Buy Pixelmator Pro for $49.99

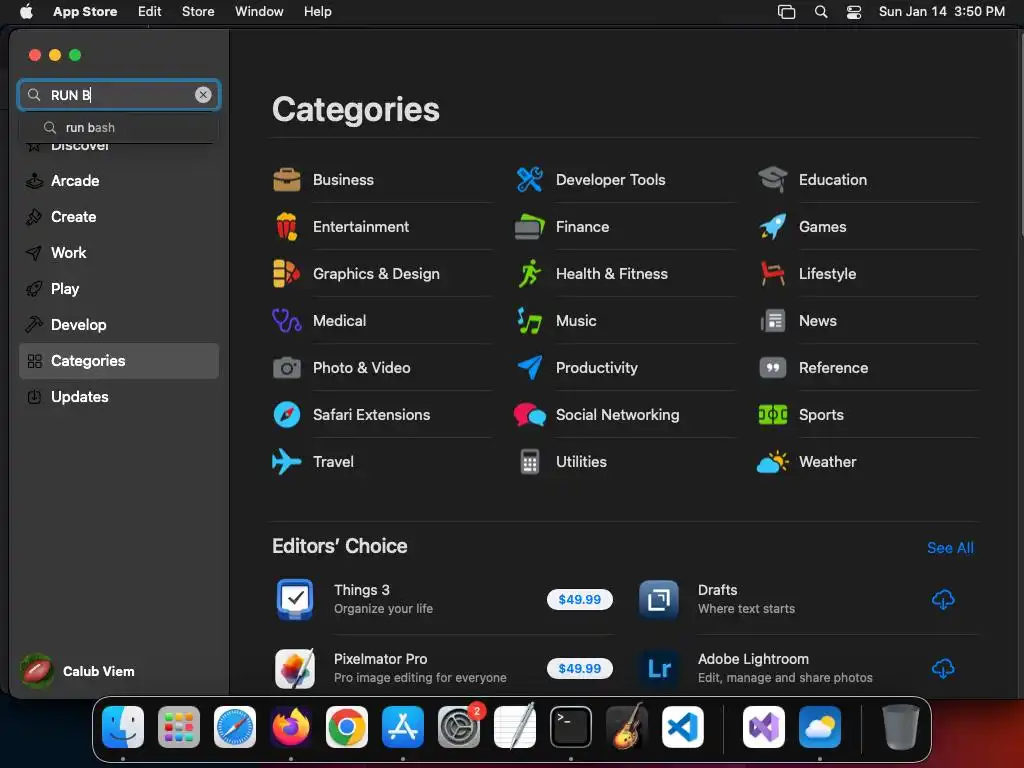(579, 669)
